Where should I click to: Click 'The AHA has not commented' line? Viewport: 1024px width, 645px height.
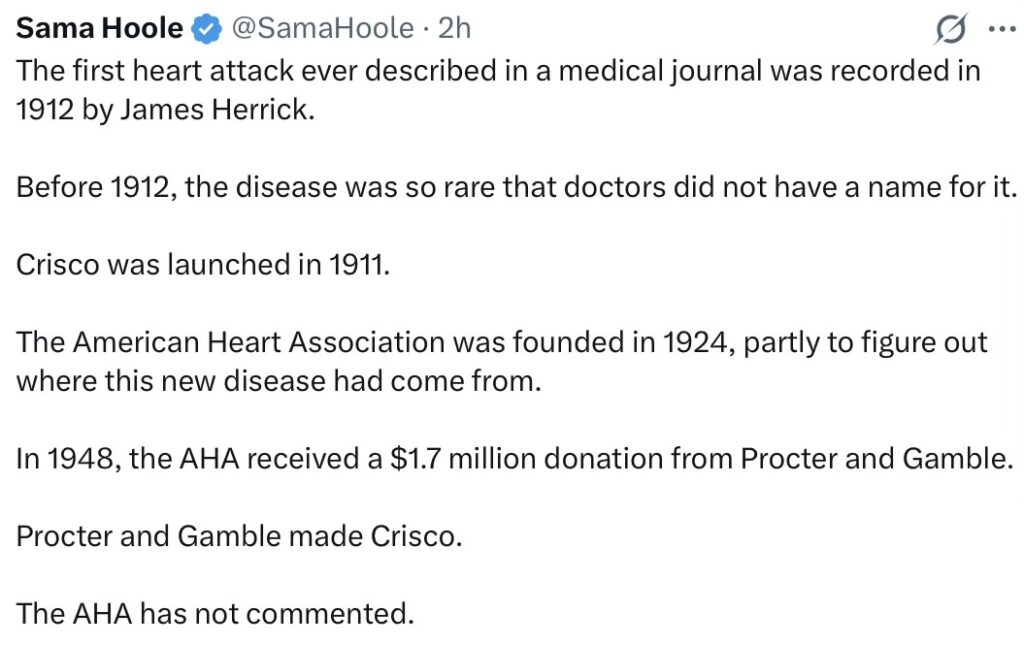(x=215, y=613)
